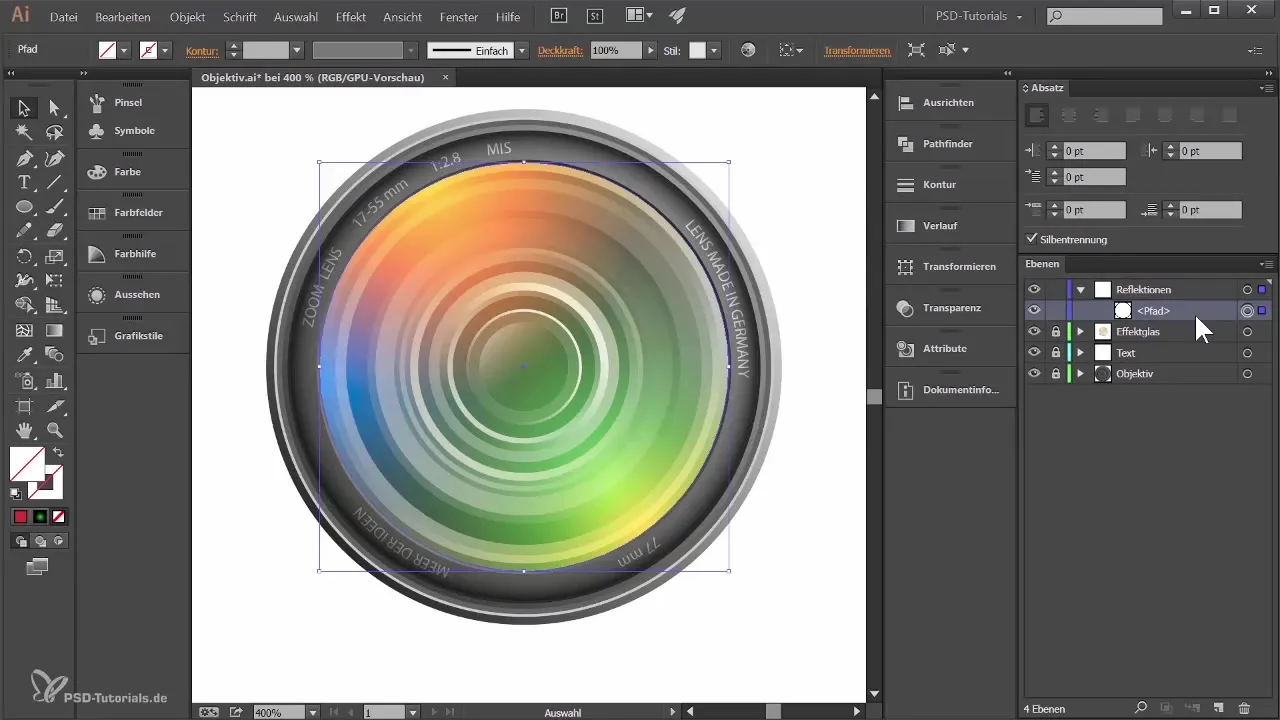This screenshot has width=1280, height=720.
Task: Select the Eyedropper tool
Action: [x=24, y=355]
